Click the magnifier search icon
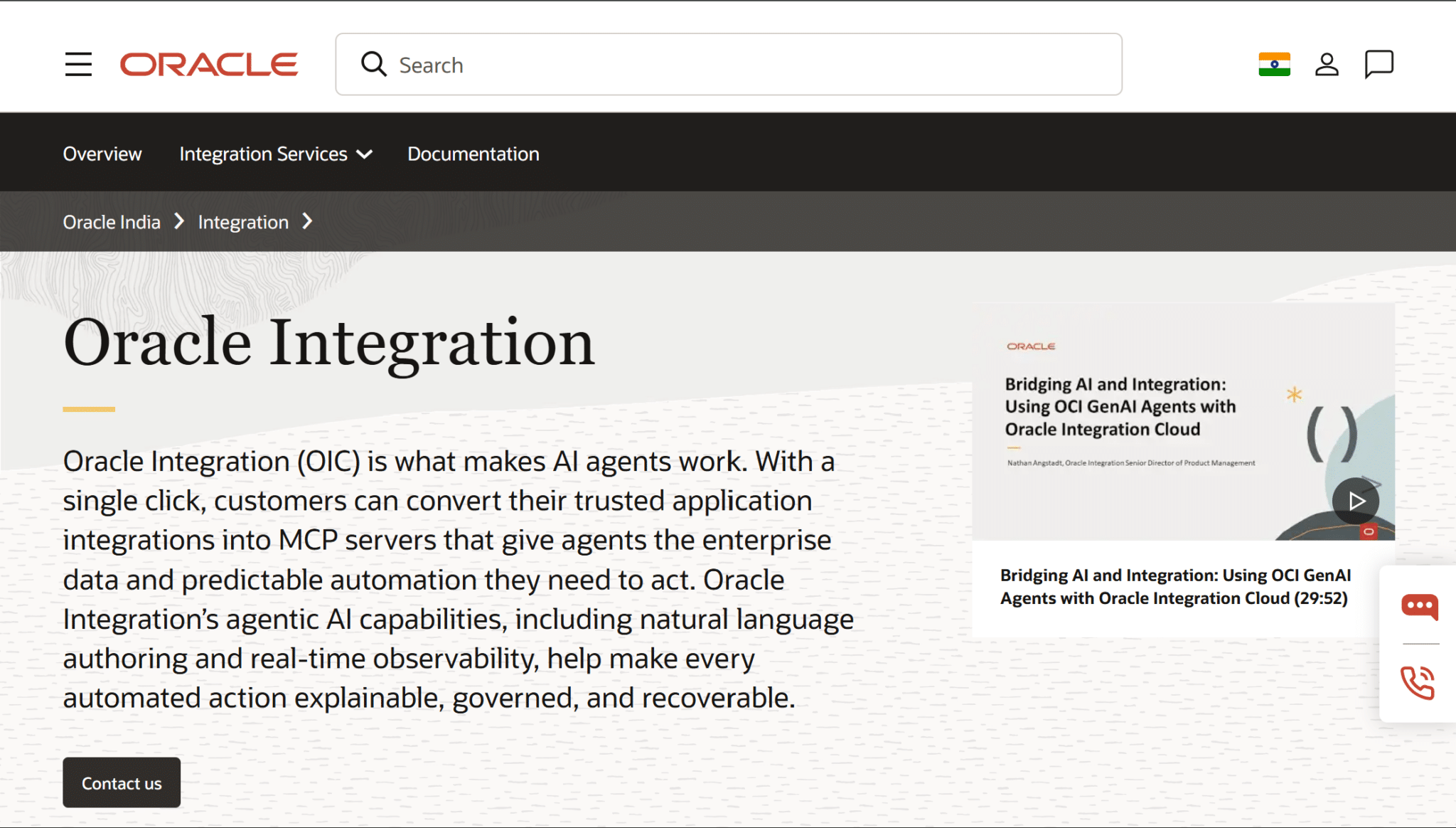Screen dimensions: 1456x828 [x=373, y=64]
